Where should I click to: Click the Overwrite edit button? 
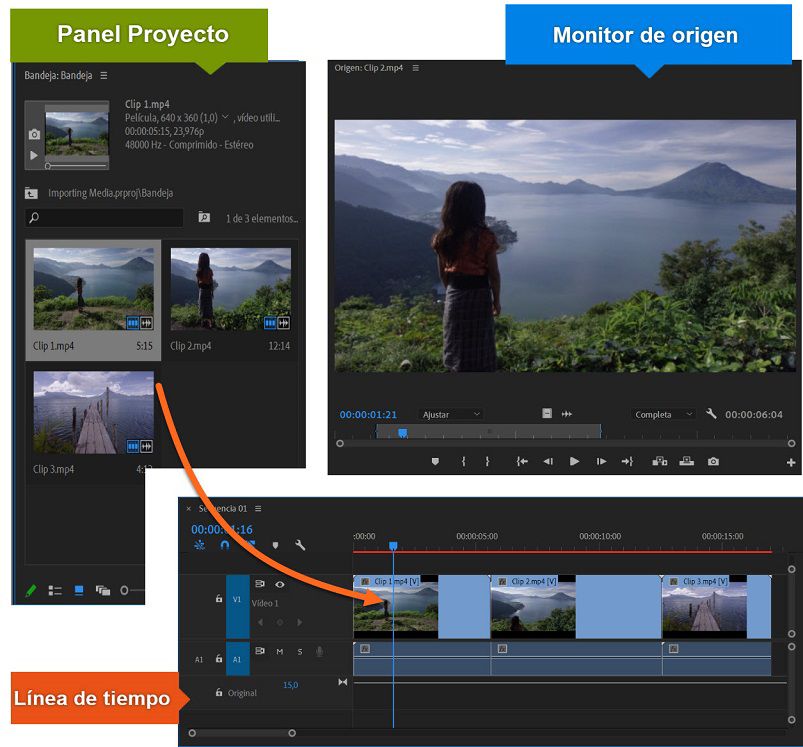(x=686, y=461)
